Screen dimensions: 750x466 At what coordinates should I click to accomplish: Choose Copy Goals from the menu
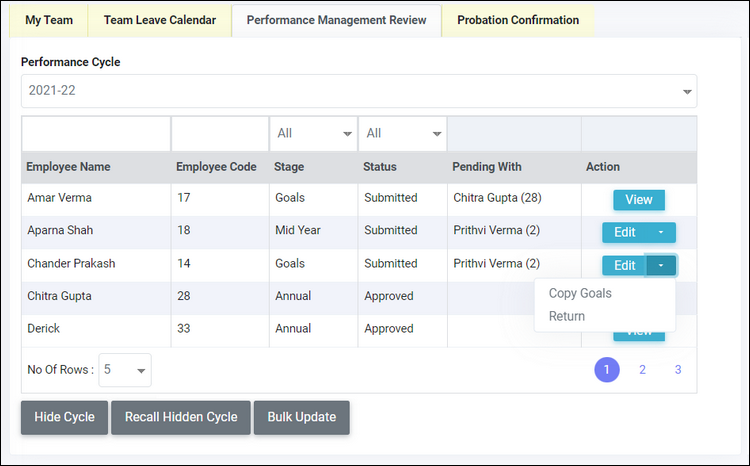tap(580, 294)
